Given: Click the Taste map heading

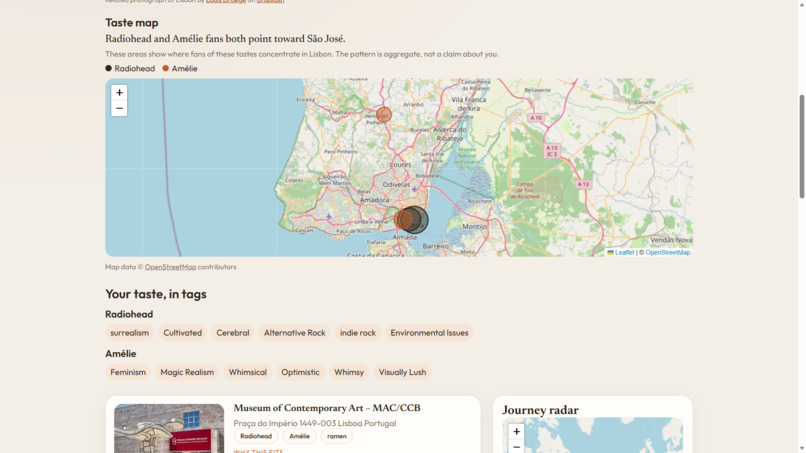Looking at the screenshot, I should 132,23.
